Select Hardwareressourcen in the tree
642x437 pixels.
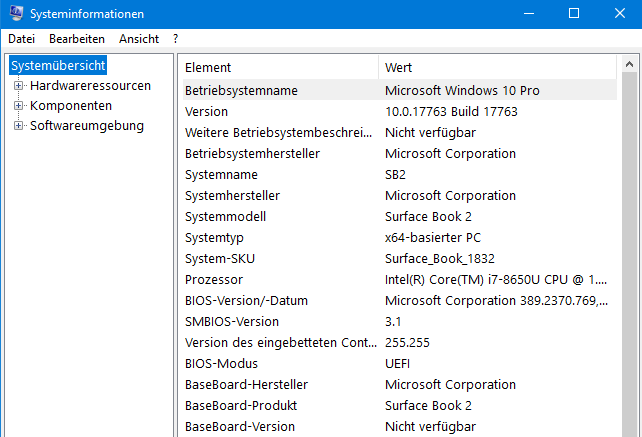coord(90,86)
